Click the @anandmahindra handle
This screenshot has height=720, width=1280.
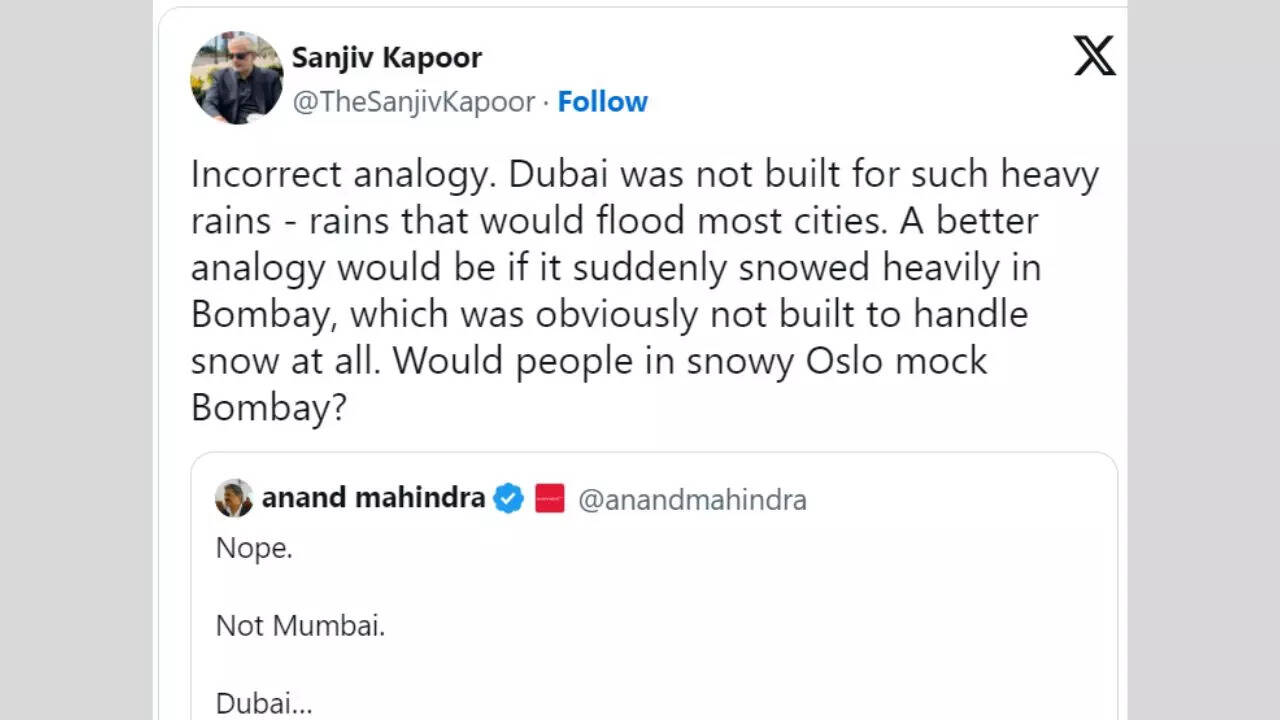[692, 499]
